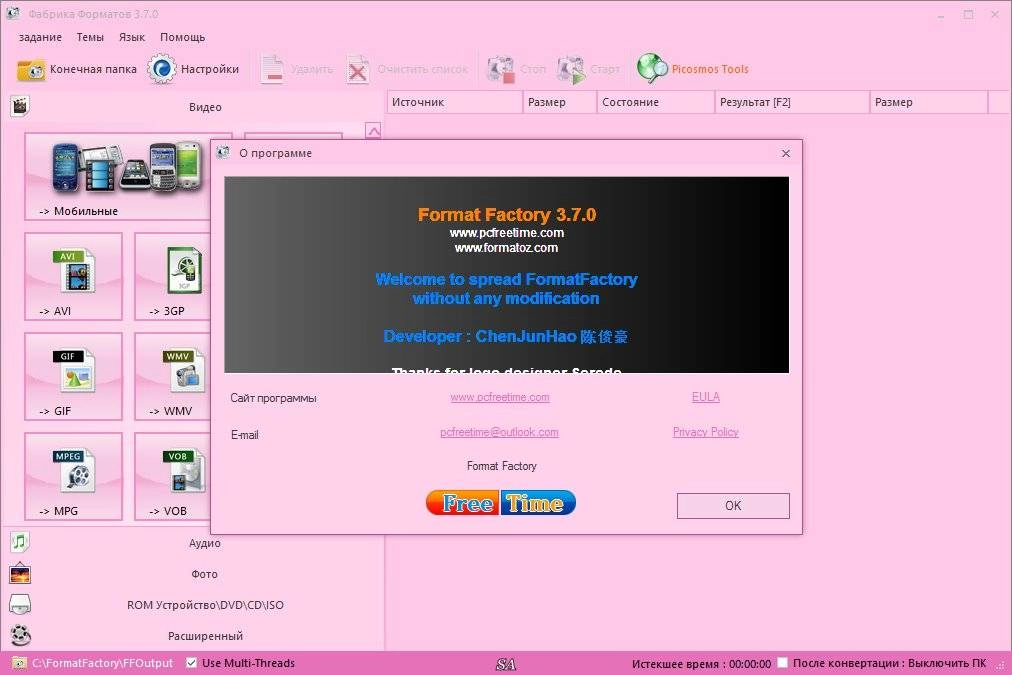Choose the GIF conversion tile
The image size is (1012, 675).
[x=74, y=376]
